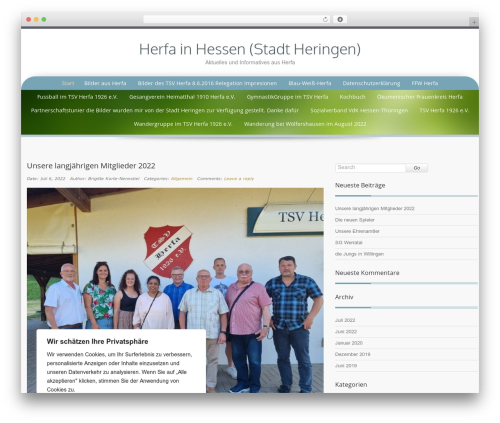Click the red window close dot
This screenshot has width=500, height=423.
(x=29, y=19)
